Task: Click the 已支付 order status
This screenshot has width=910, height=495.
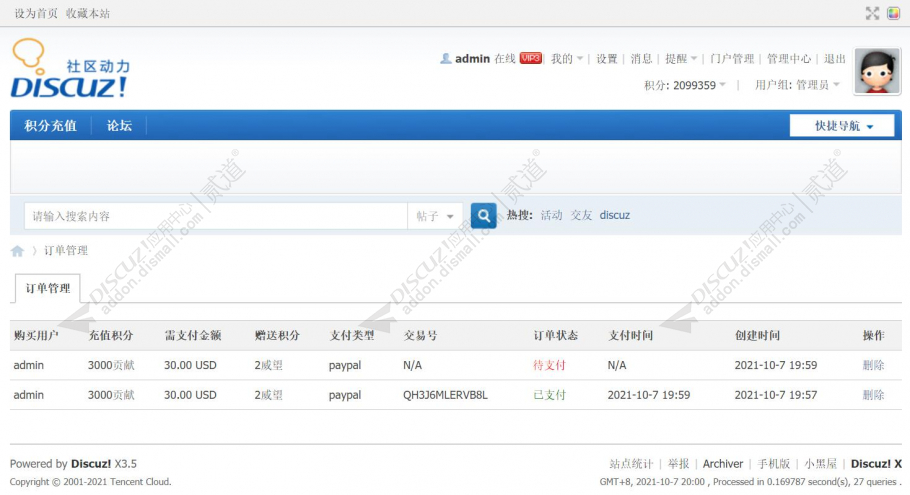Action: pos(549,395)
